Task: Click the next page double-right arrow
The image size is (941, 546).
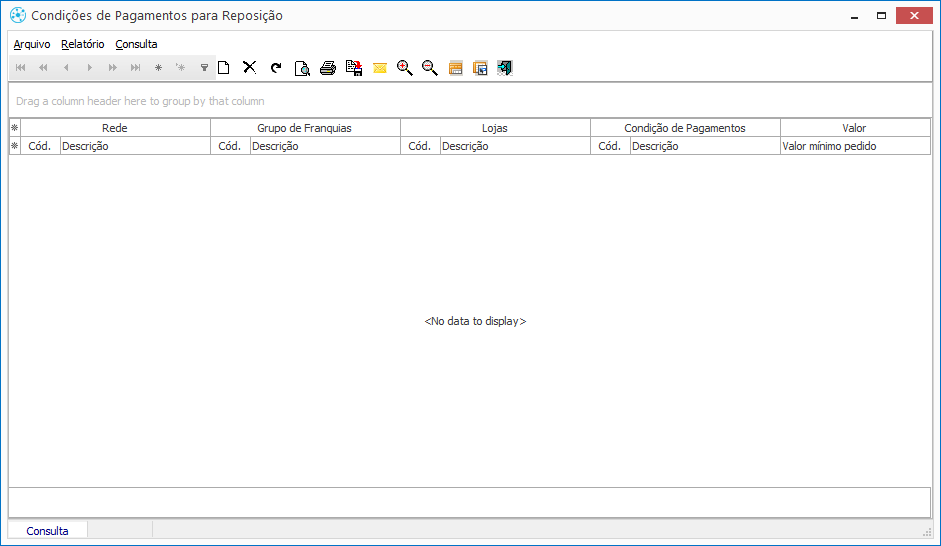Action: tap(112, 68)
